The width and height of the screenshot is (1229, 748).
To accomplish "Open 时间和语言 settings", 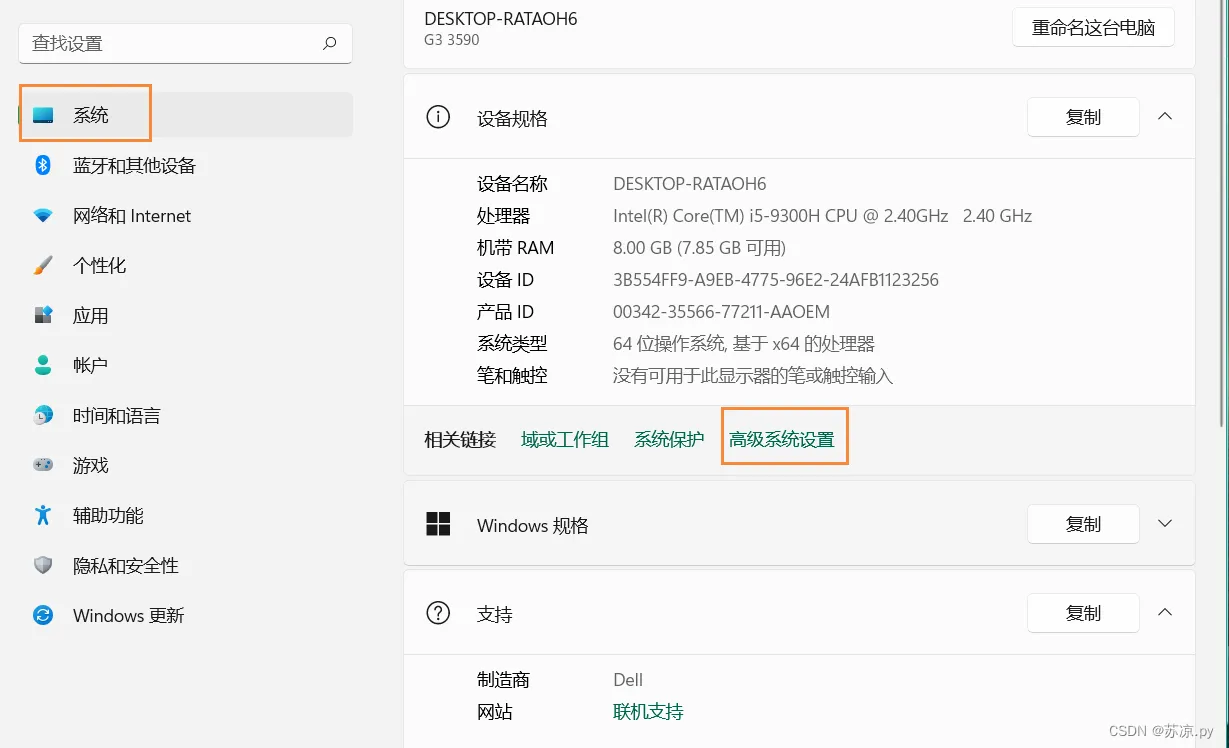I will [x=186, y=415].
